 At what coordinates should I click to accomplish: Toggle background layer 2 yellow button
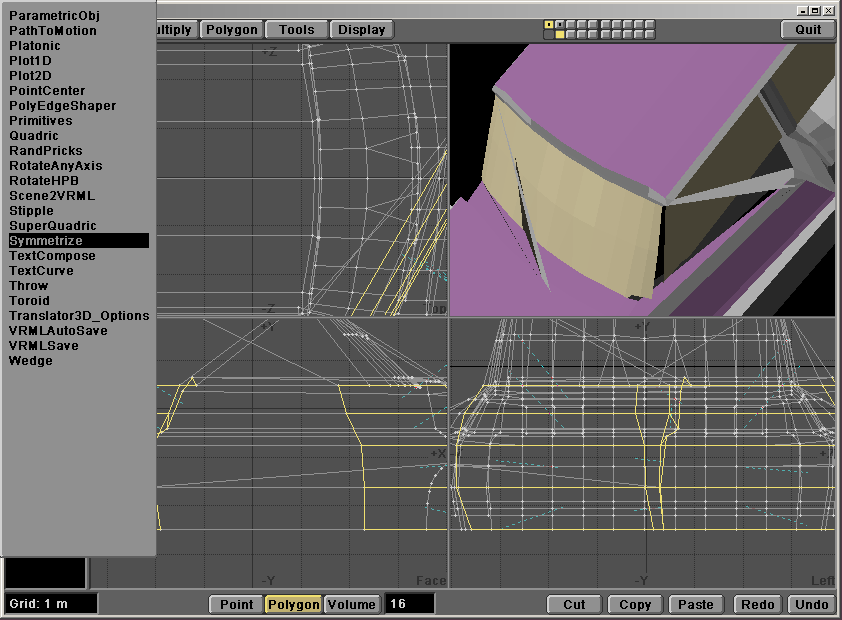[x=560, y=35]
